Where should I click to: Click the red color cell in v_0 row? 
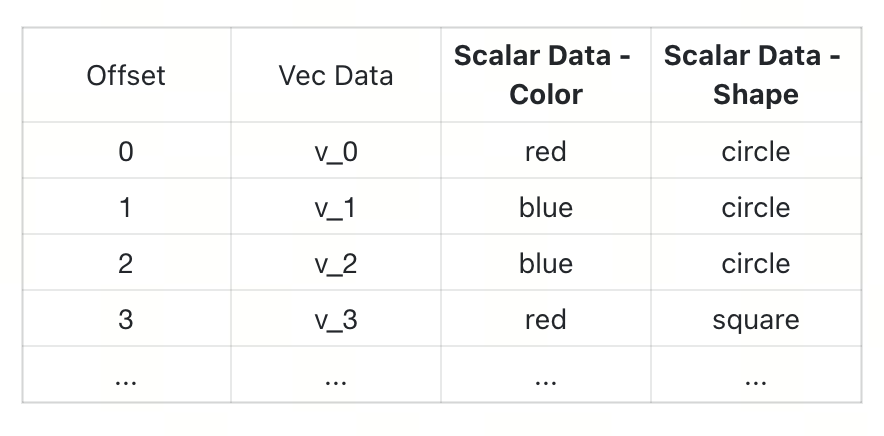(x=545, y=151)
